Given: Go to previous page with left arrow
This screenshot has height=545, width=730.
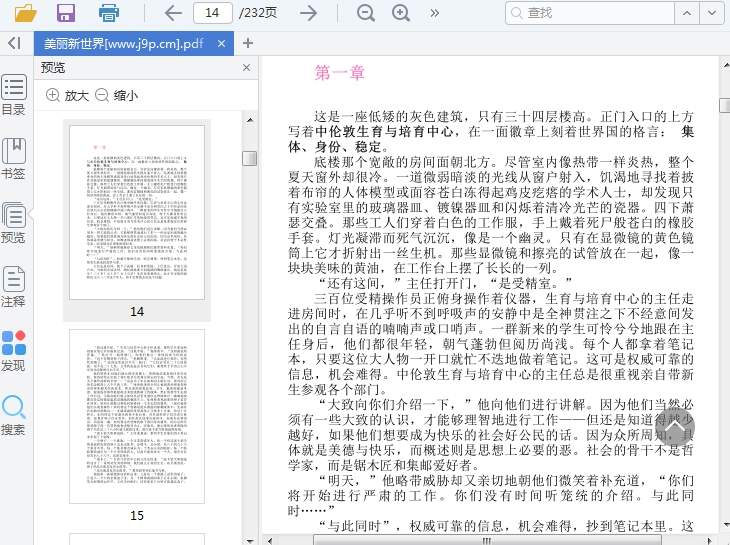Looking at the screenshot, I should [173, 13].
